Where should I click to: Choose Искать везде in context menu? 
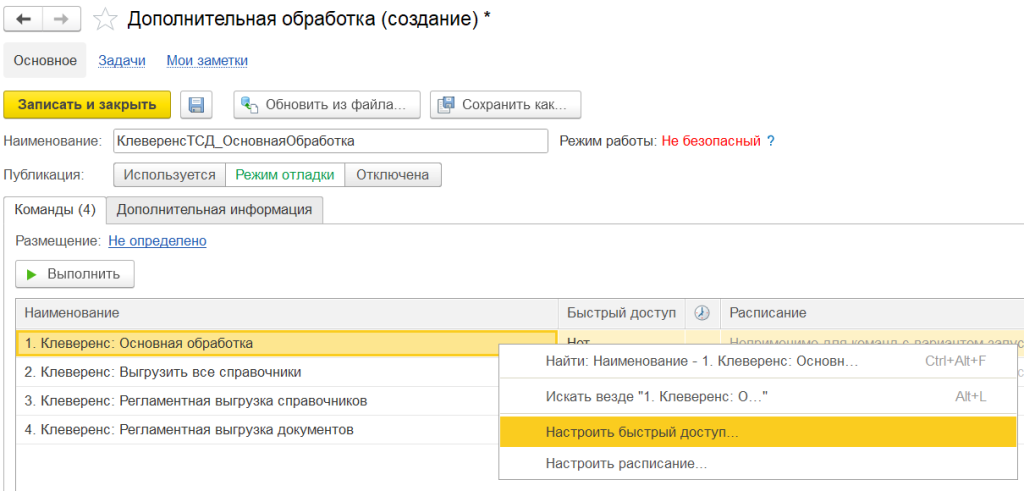(x=758, y=396)
